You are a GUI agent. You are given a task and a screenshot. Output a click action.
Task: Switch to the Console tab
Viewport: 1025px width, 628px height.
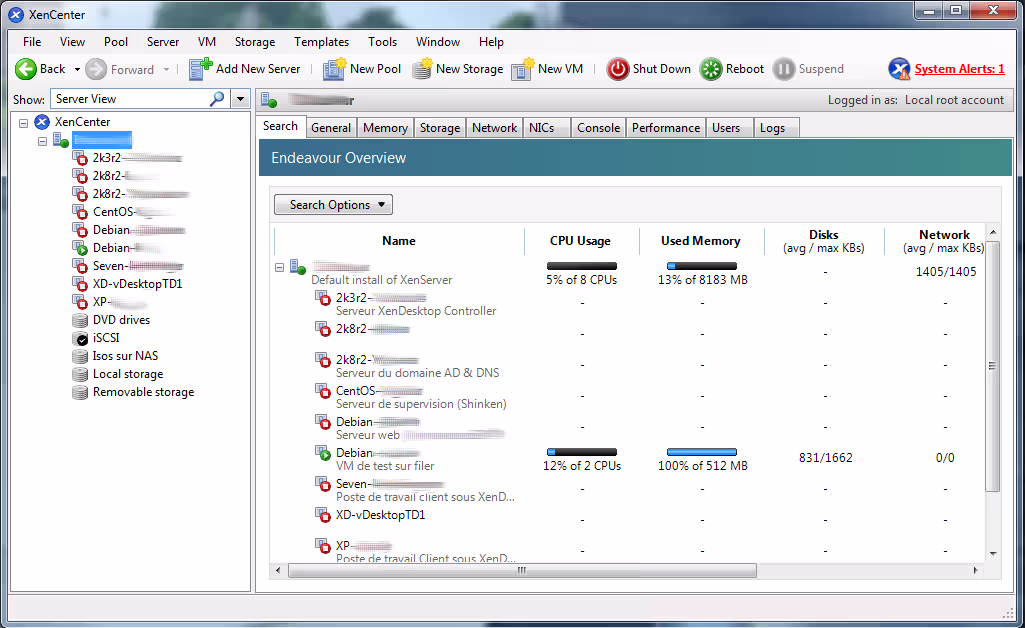coord(598,128)
